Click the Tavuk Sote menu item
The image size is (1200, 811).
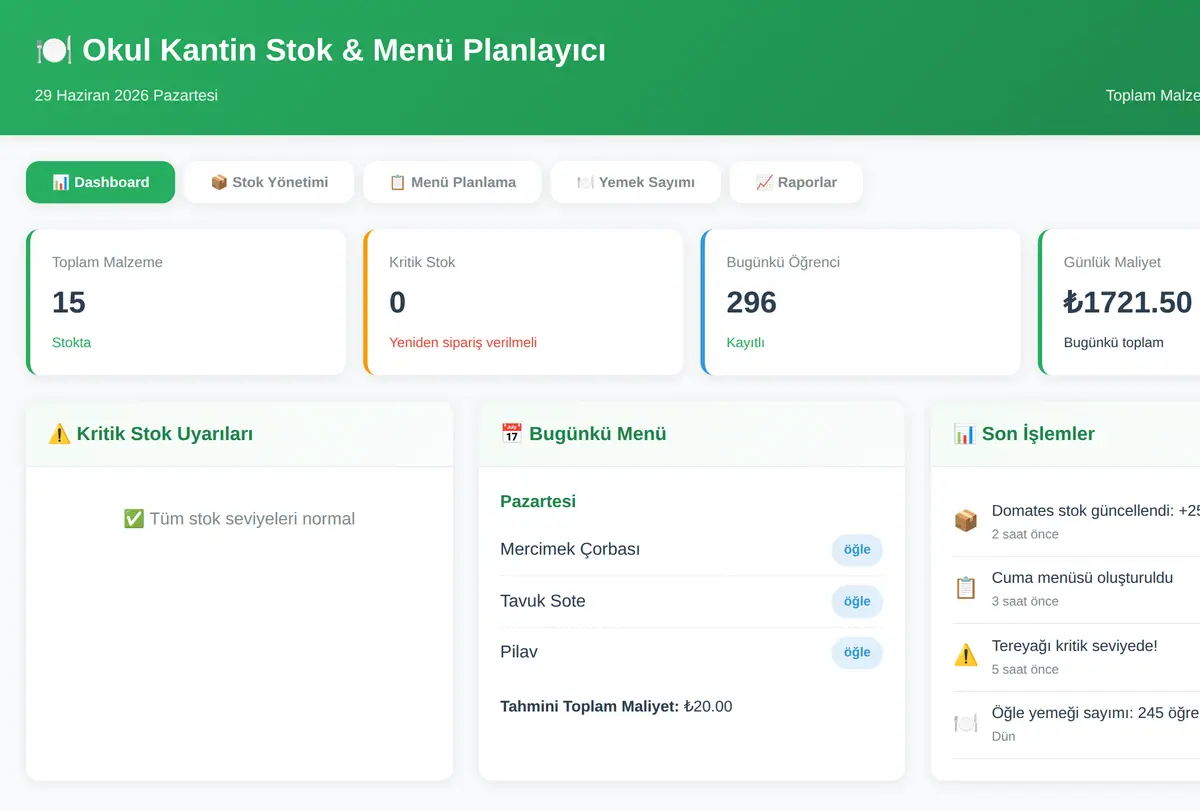(x=543, y=601)
